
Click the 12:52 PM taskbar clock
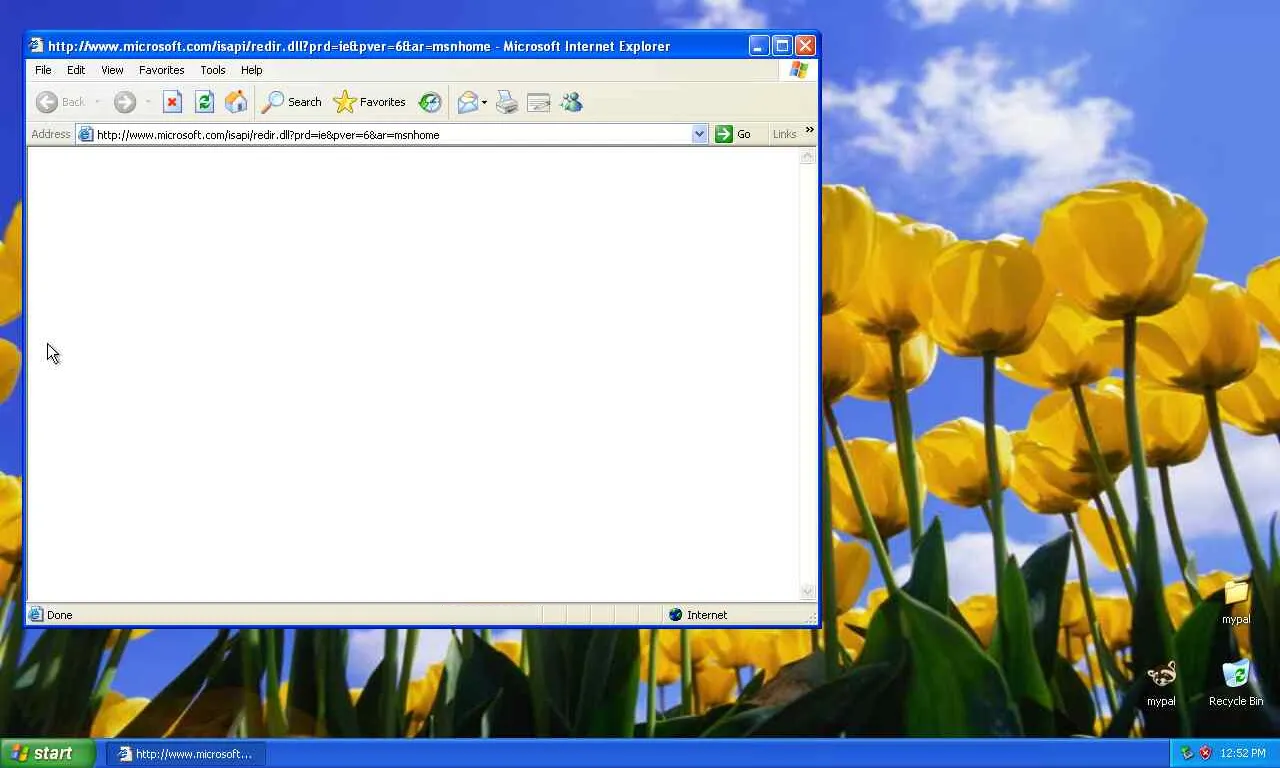pyautogui.click(x=1243, y=753)
